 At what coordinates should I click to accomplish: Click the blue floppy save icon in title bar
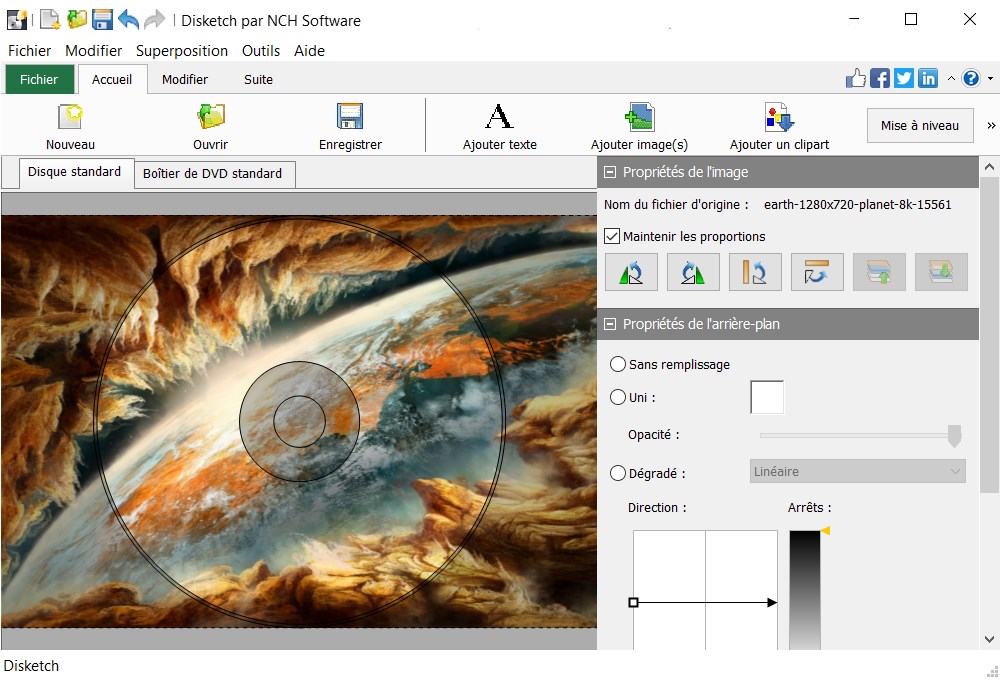click(x=102, y=20)
